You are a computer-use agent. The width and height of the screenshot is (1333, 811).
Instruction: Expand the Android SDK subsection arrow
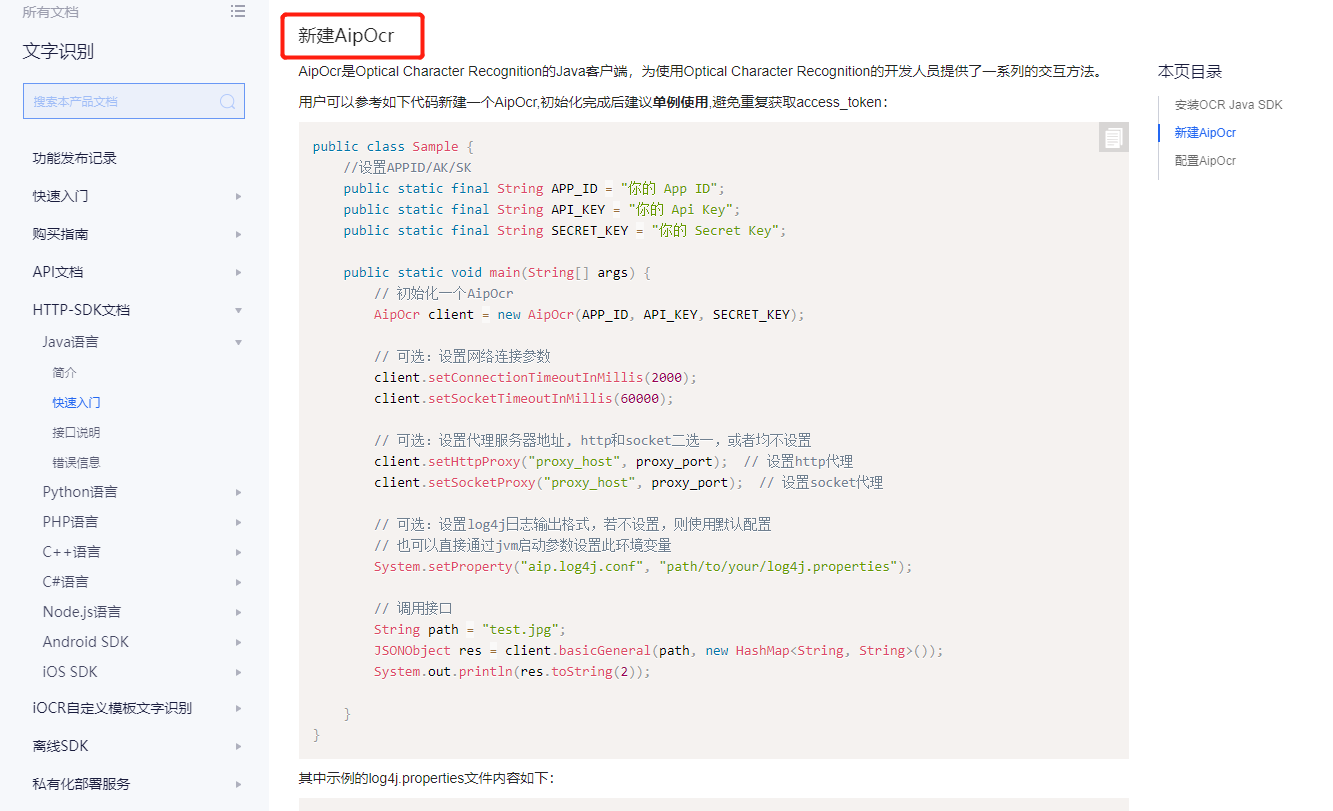click(x=238, y=642)
